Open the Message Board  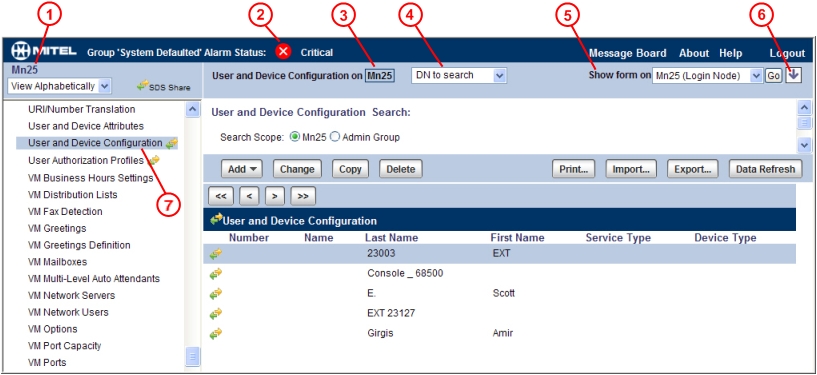pos(627,53)
